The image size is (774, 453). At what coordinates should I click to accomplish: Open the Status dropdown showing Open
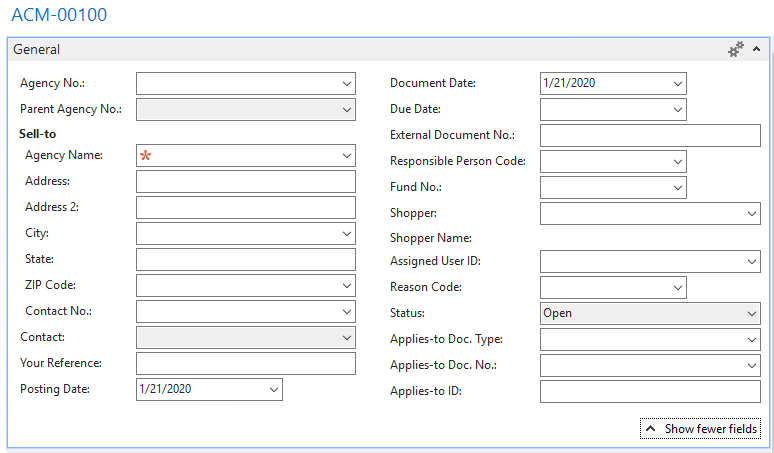pos(752,313)
